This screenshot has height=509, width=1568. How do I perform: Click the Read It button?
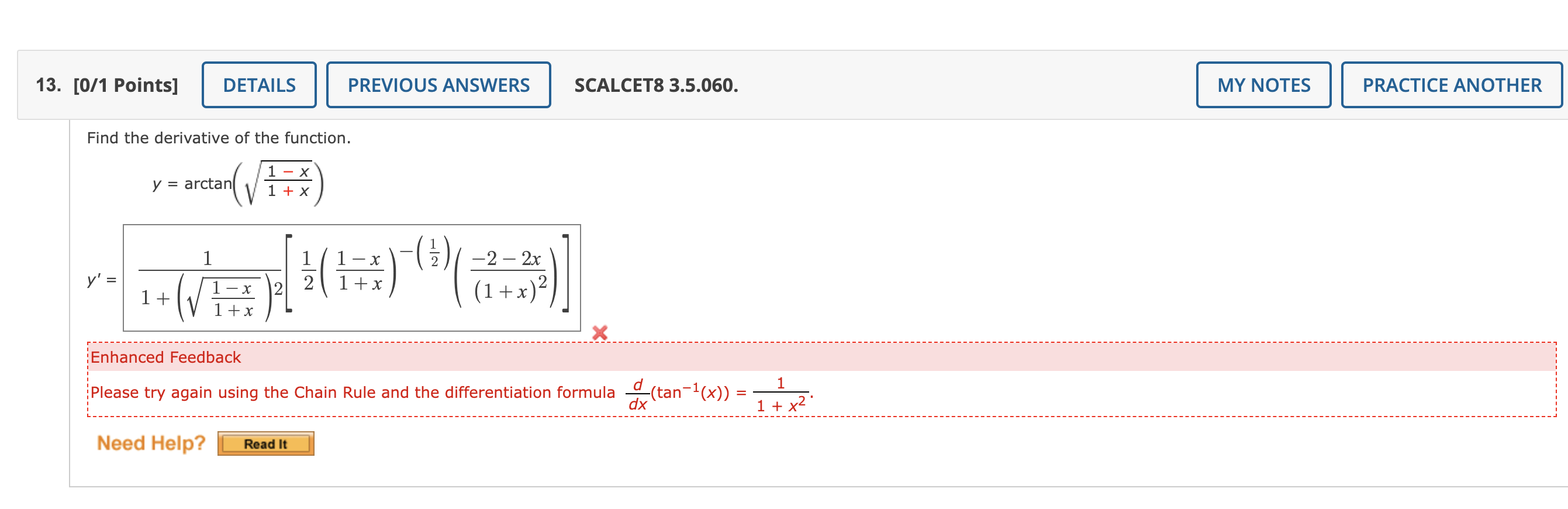pyautogui.click(x=265, y=445)
